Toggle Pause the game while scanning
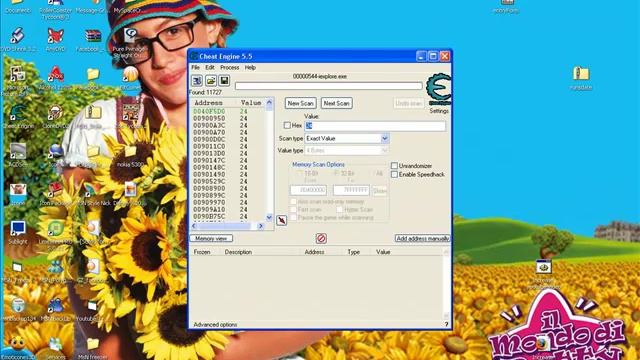 tap(293, 217)
